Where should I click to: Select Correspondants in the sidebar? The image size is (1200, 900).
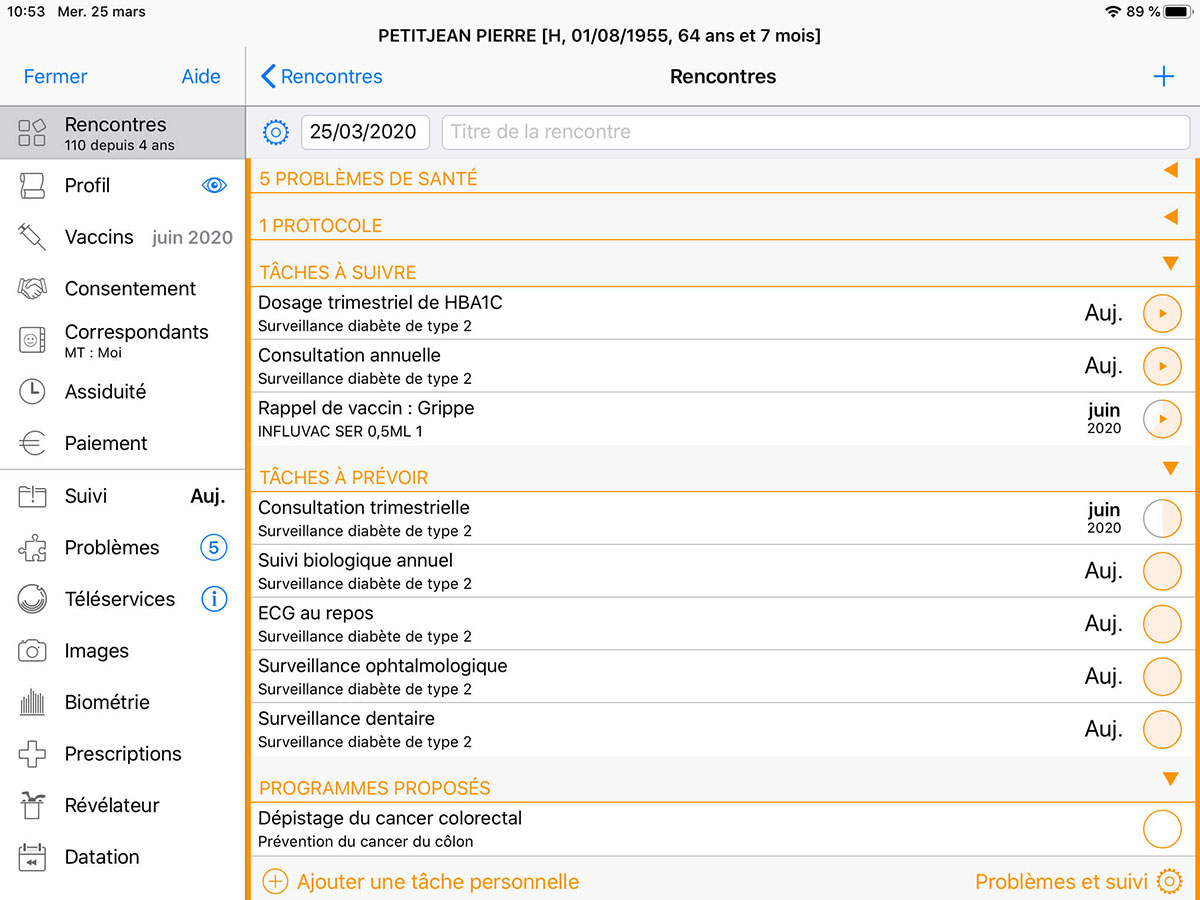136,339
